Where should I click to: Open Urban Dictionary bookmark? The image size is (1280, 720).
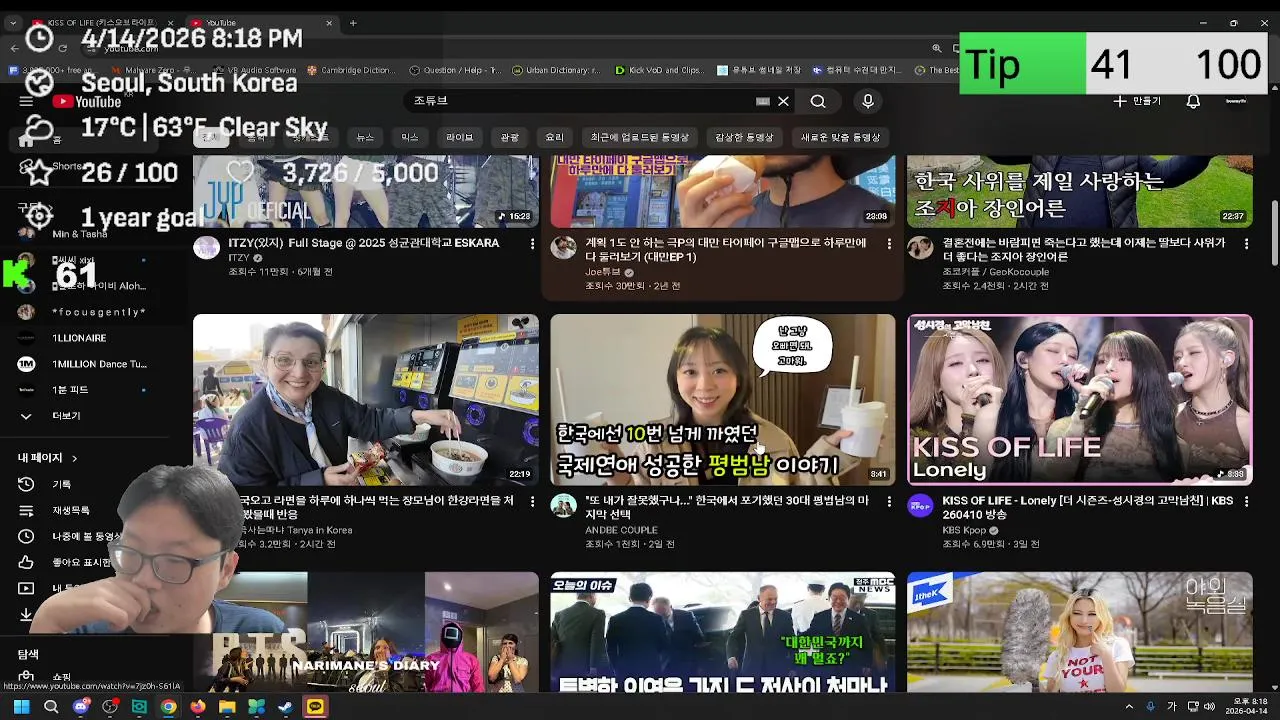point(556,70)
